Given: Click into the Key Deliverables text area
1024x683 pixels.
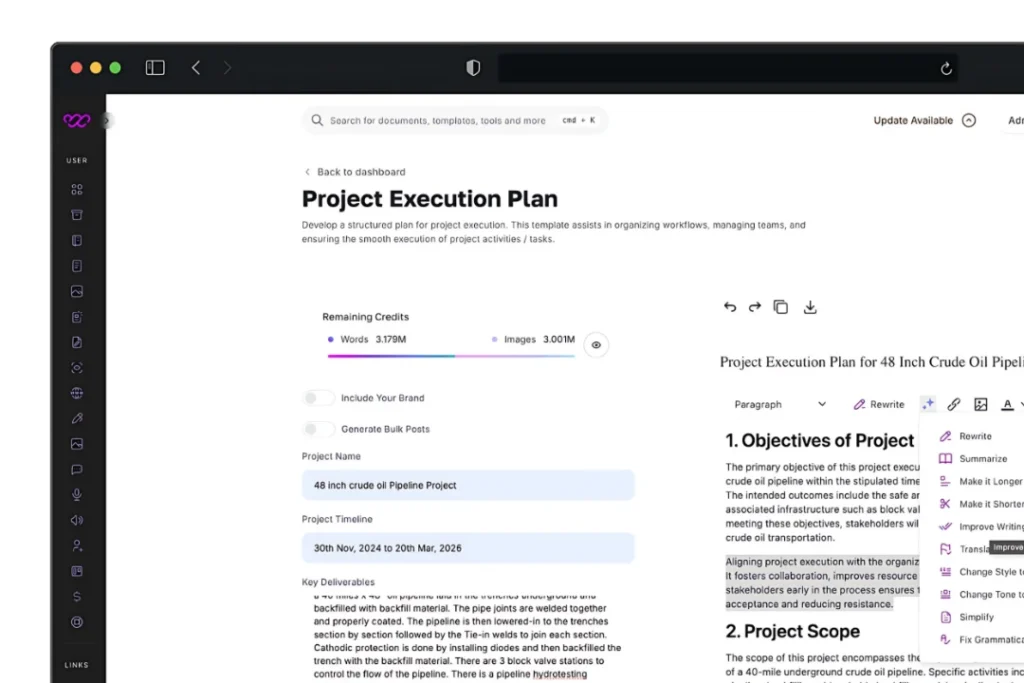Looking at the screenshot, I should [x=468, y=637].
